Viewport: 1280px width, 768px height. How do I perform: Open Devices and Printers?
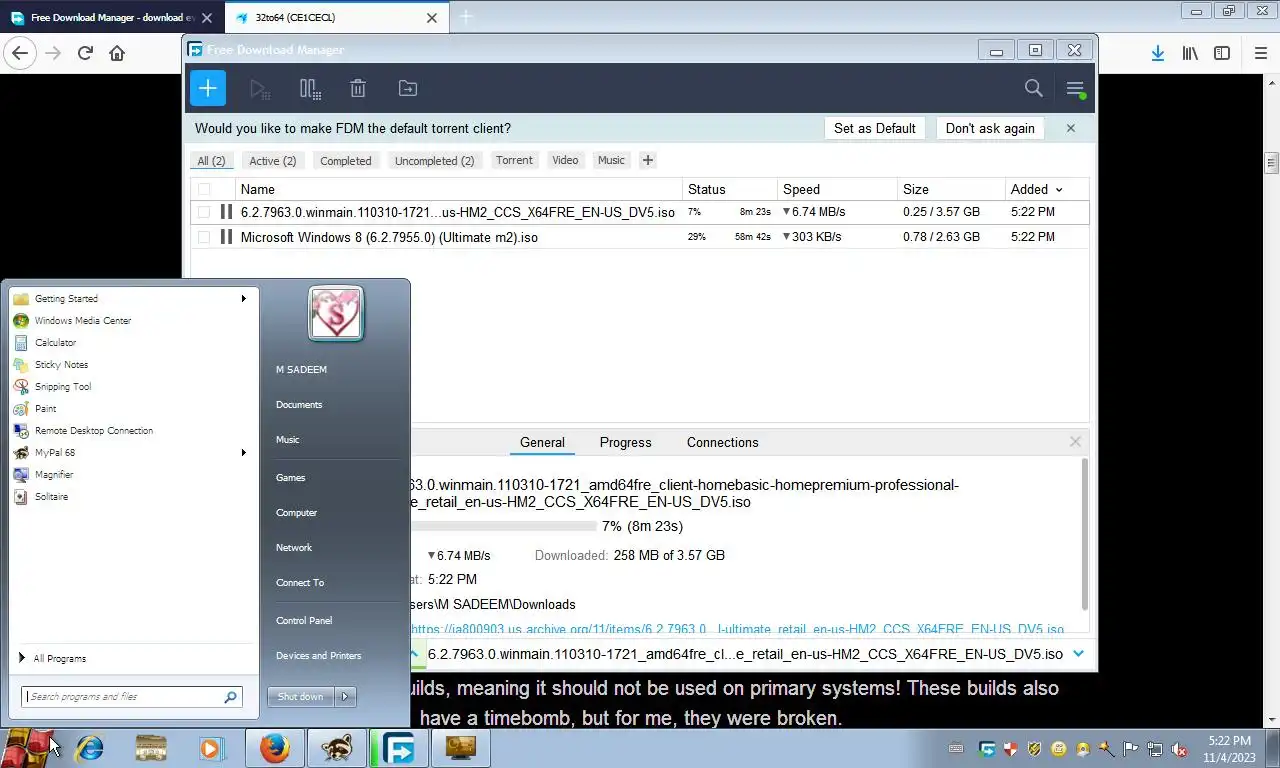pyautogui.click(x=319, y=655)
